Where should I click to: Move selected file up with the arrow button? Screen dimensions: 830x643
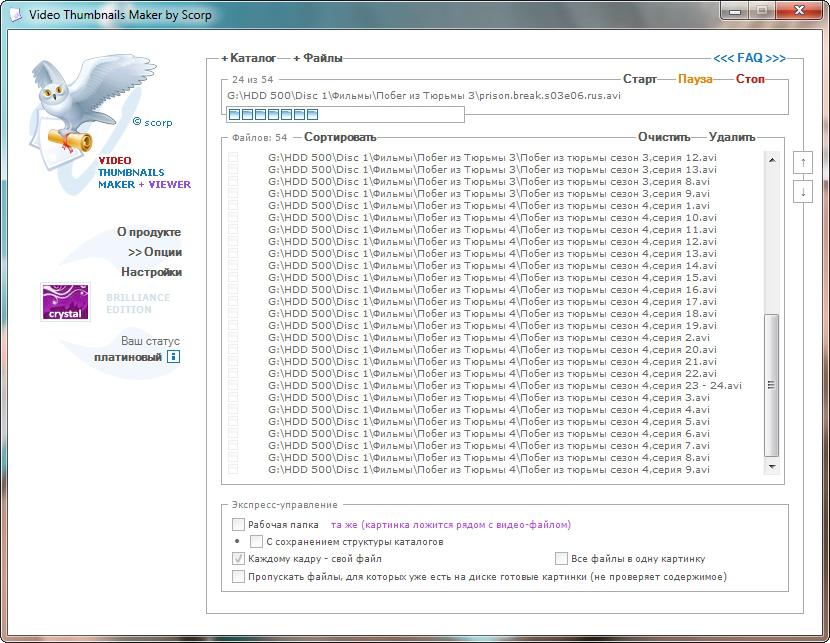coord(802,162)
